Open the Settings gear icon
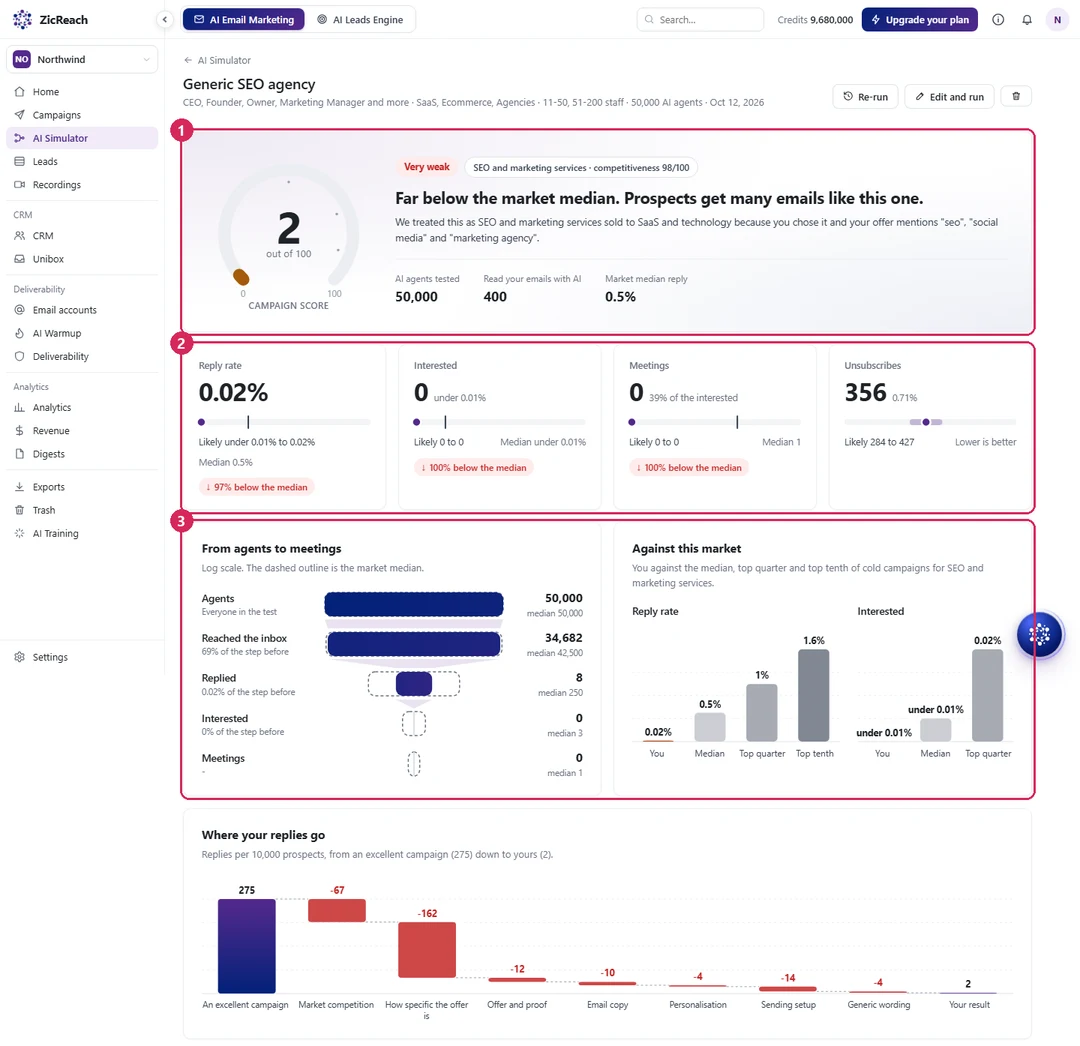Screen dimensions: 1080x1046 tap(19, 657)
